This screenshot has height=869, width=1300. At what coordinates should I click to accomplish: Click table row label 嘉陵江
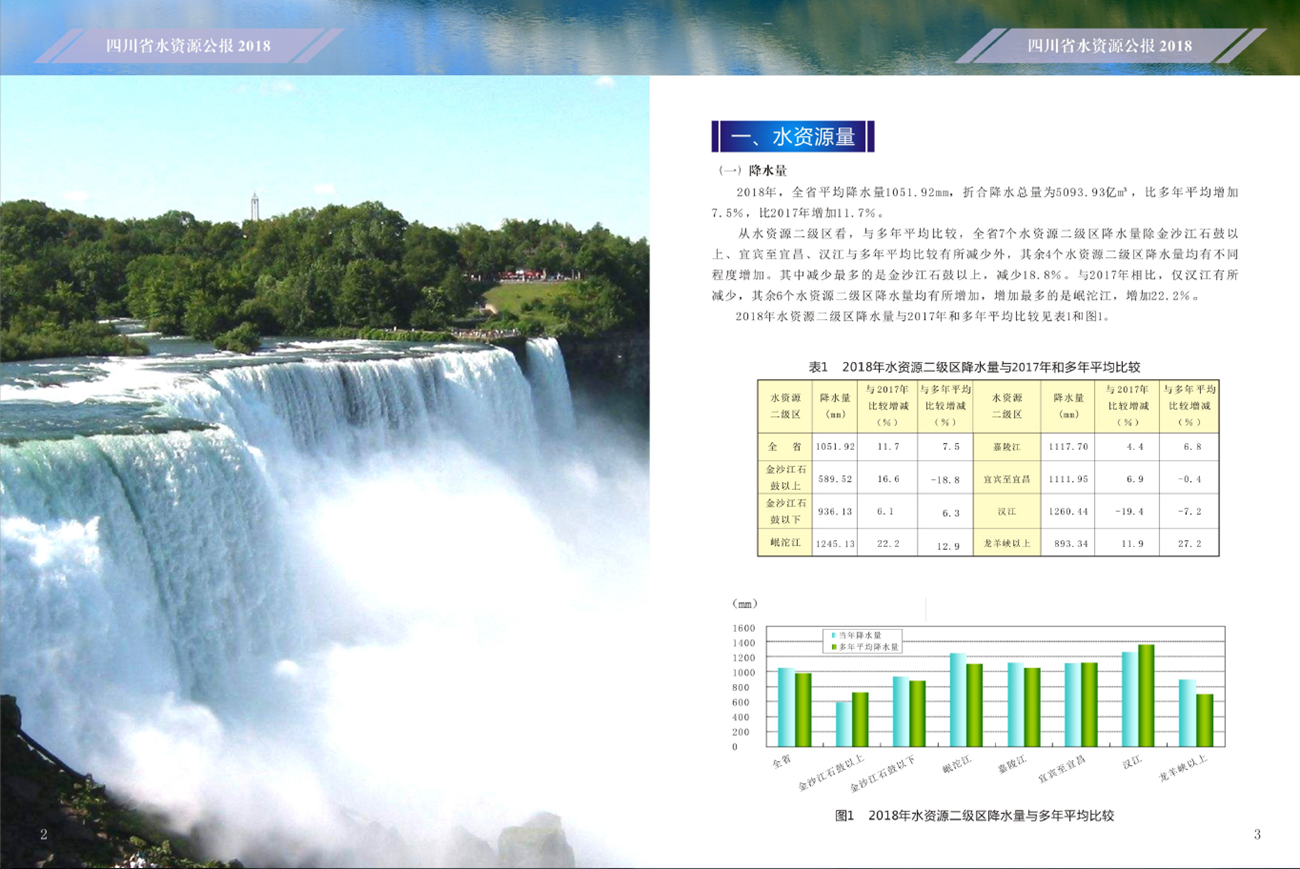coord(1005,447)
